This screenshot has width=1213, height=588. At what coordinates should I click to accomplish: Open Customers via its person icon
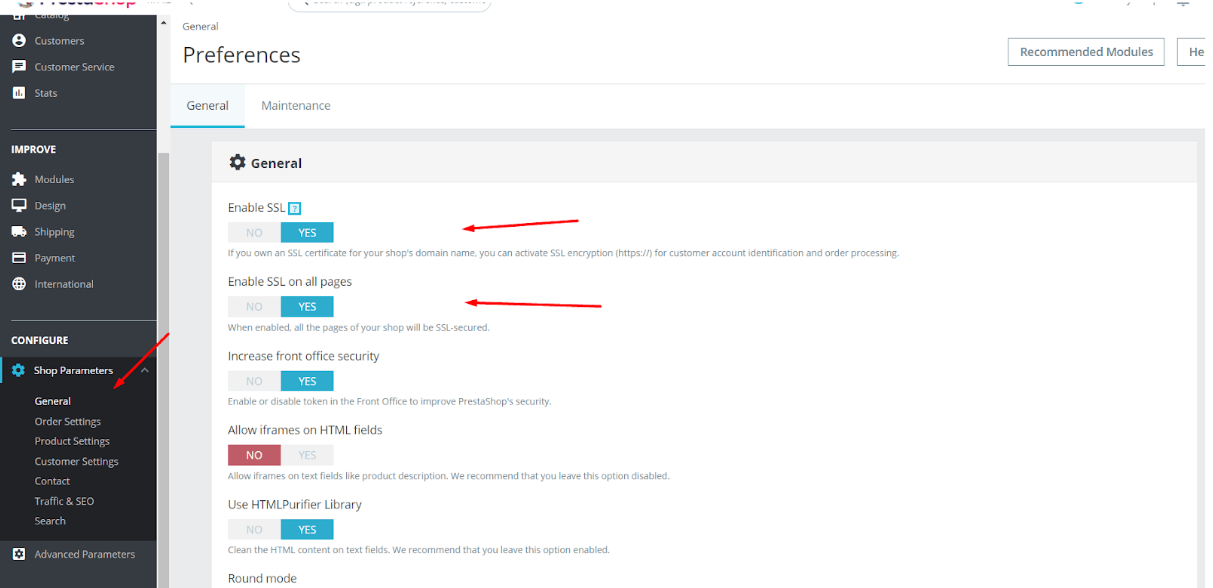(18, 41)
